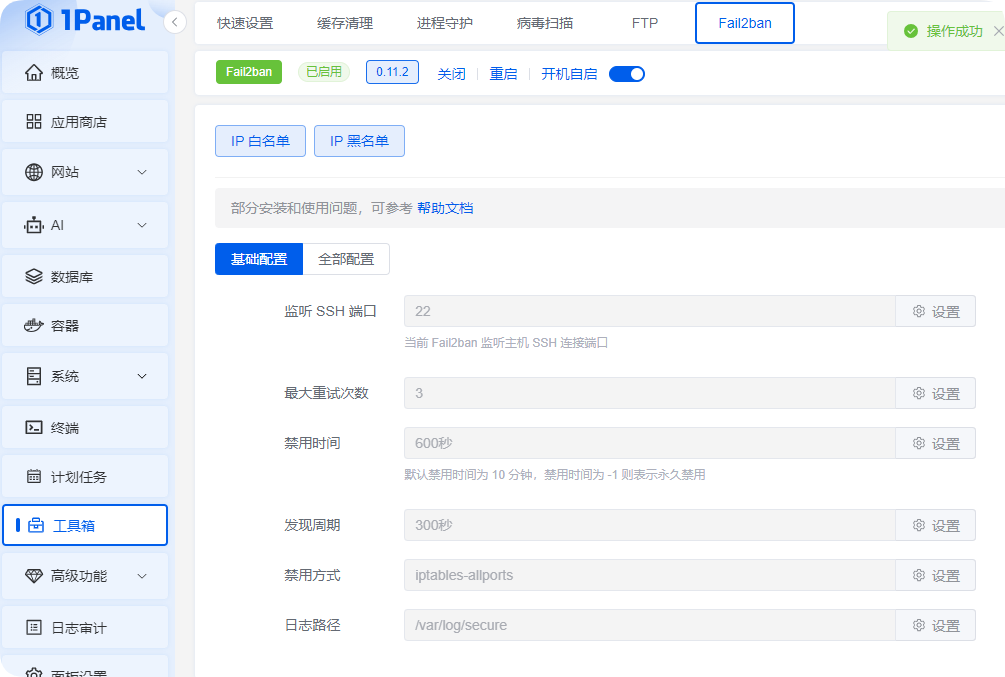Open the 终端 terminal page
Screen dimensions: 1005x677
coord(85,428)
